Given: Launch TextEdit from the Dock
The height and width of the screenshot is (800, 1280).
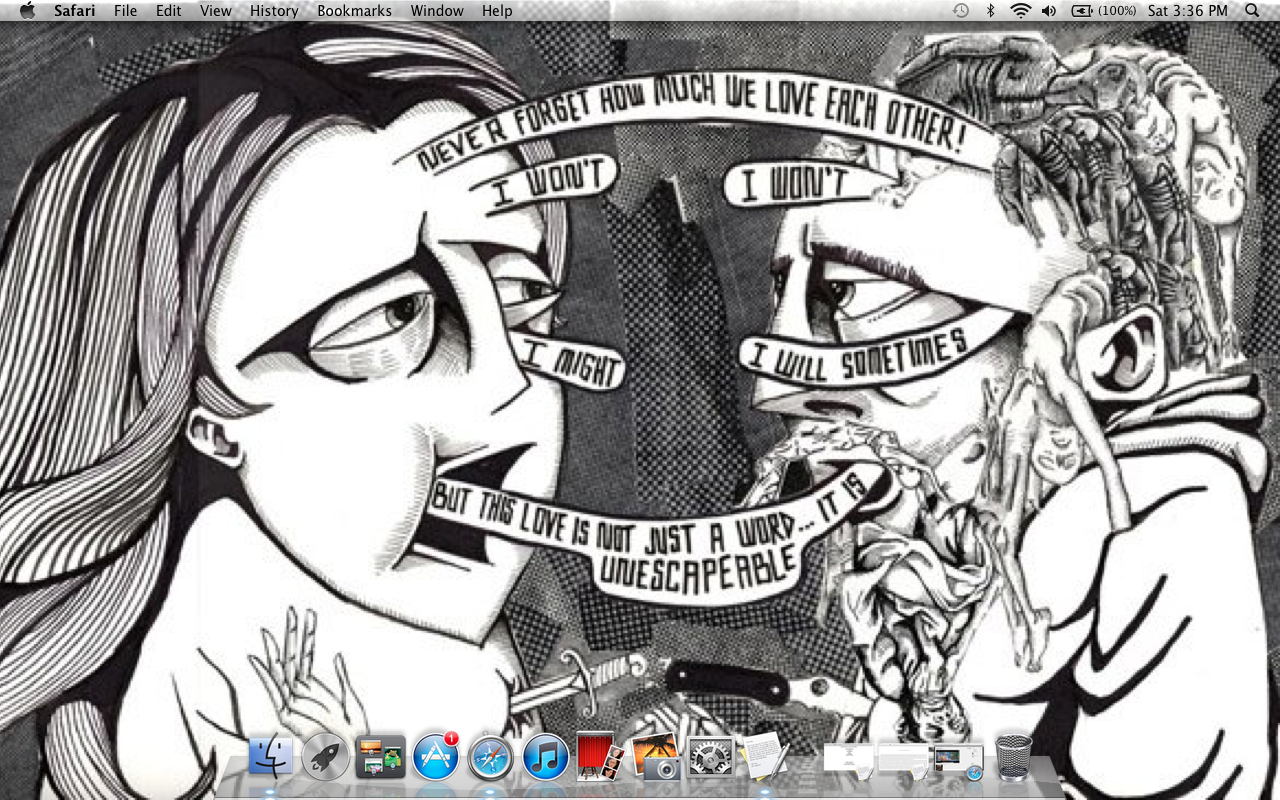Looking at the screenshot, I should pos(765,757).
